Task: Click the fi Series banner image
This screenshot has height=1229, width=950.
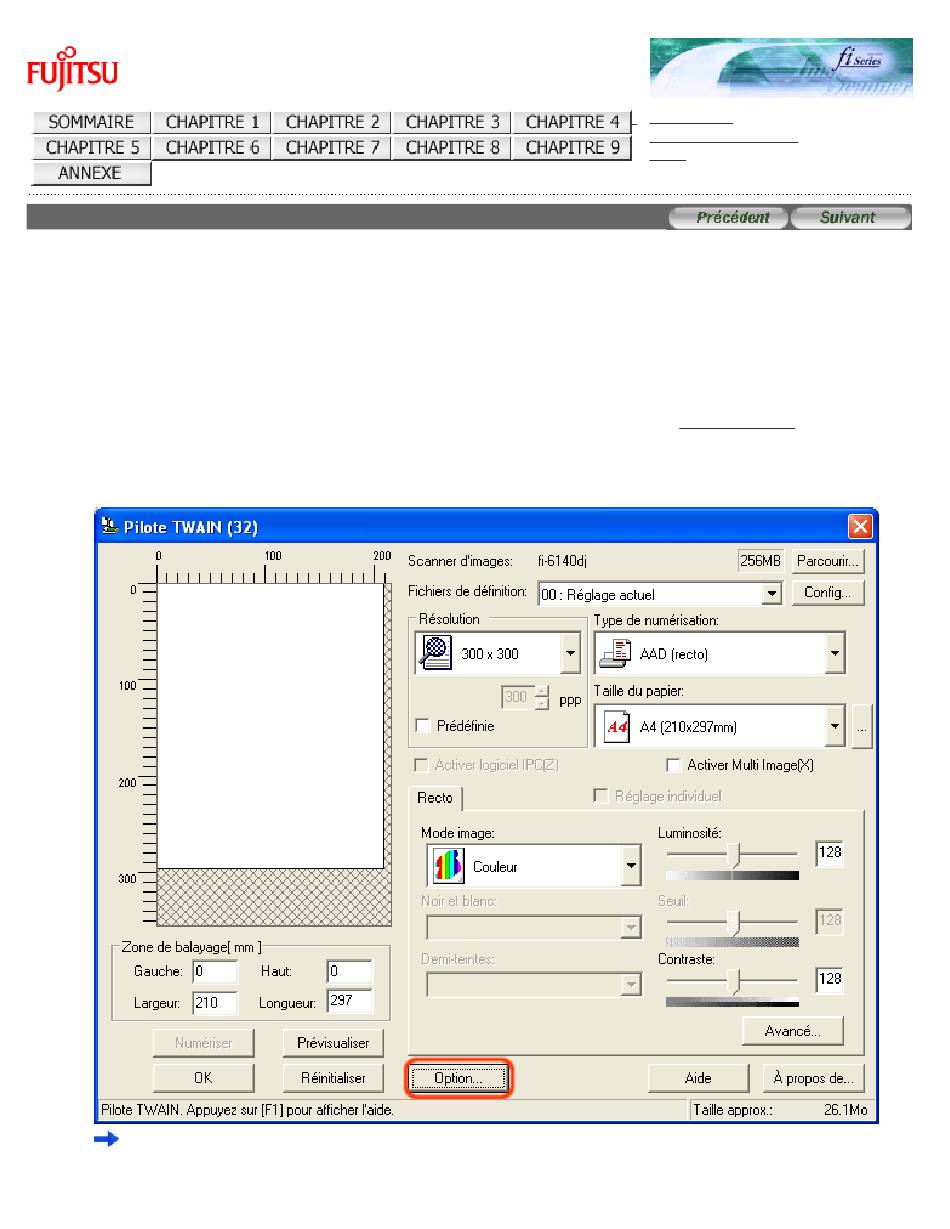Action: click(781, 67)
